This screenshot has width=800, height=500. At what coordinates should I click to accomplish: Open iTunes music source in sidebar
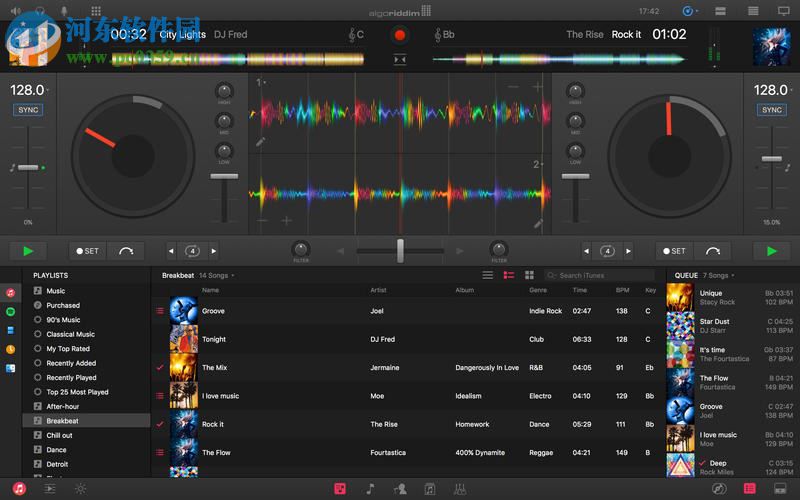tap(10, 293)
